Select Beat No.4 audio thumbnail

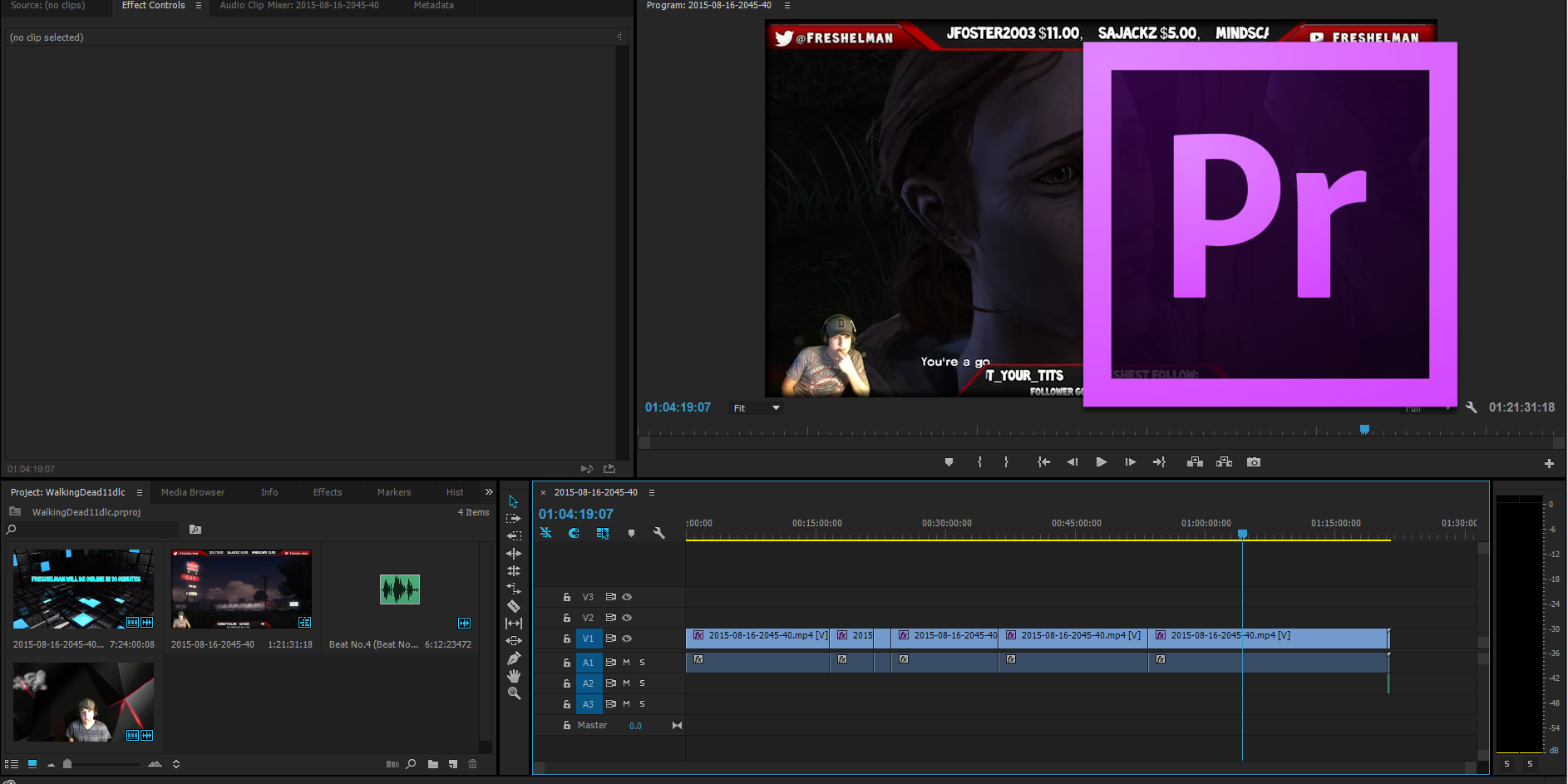point(400,589)
